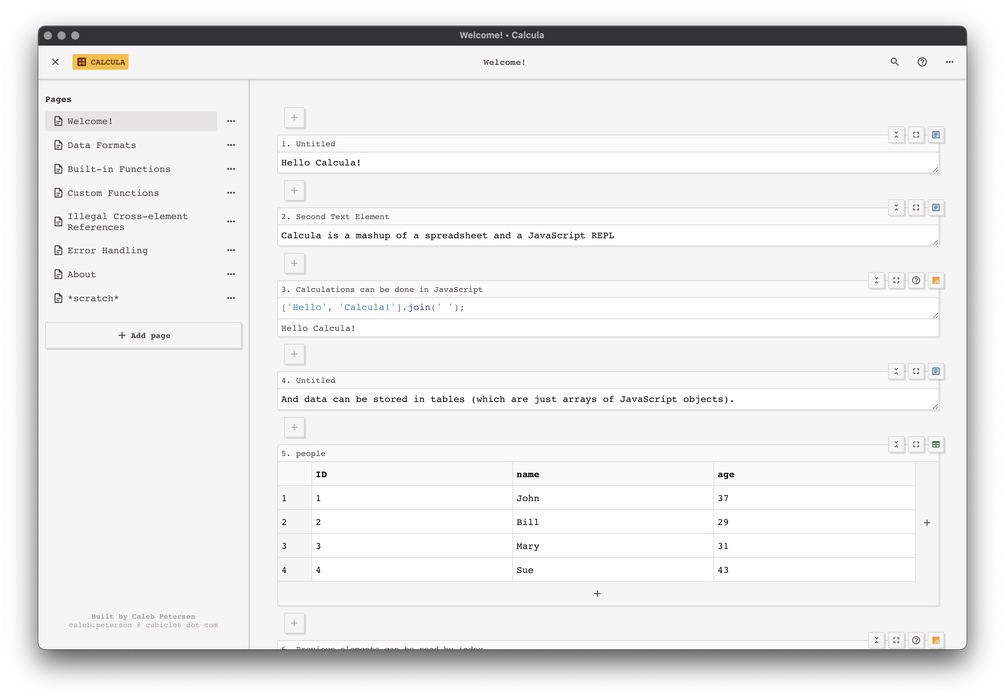Maximize the Second Text Element
Screen dimensions: 1005x700
coord(916,208)
